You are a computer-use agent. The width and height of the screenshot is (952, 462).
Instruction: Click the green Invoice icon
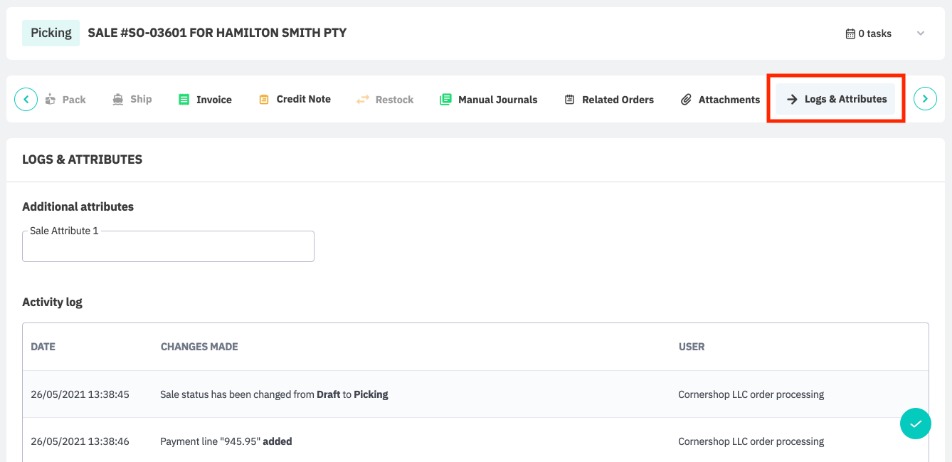184,100
